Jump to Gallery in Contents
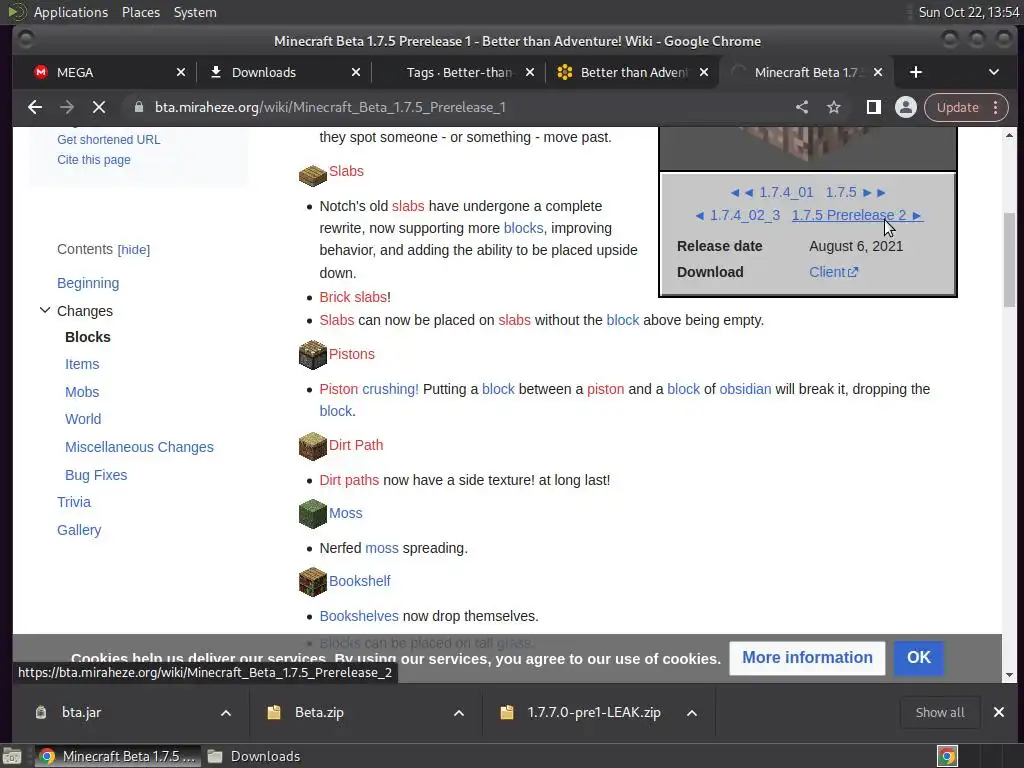The width and height of the screenshot is (1024, 768). pos(79,530)
